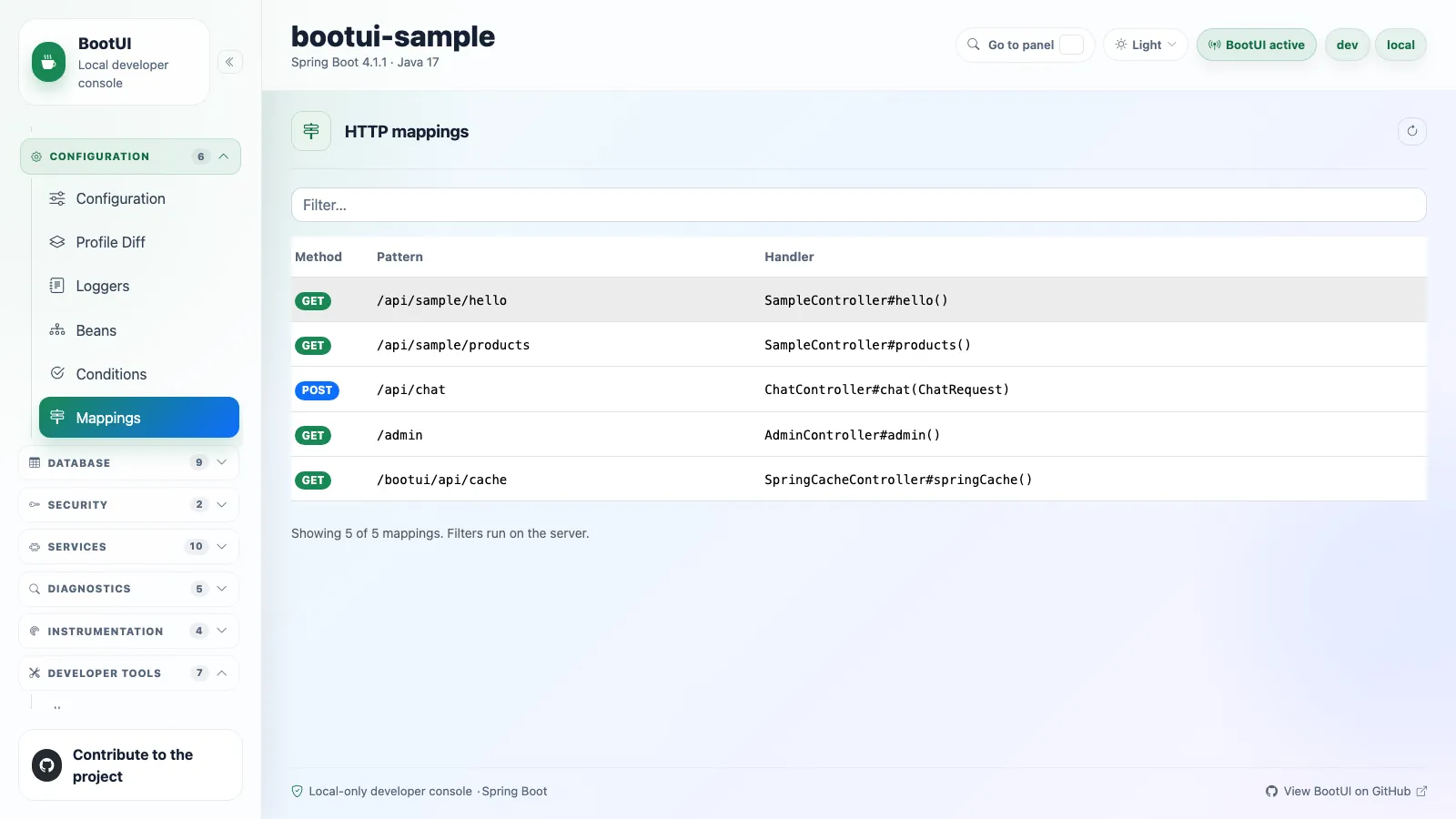The image size is (1456, 819).
Task: Open the Beans panel
Action: pyautogui.click(x=139, y=330)
